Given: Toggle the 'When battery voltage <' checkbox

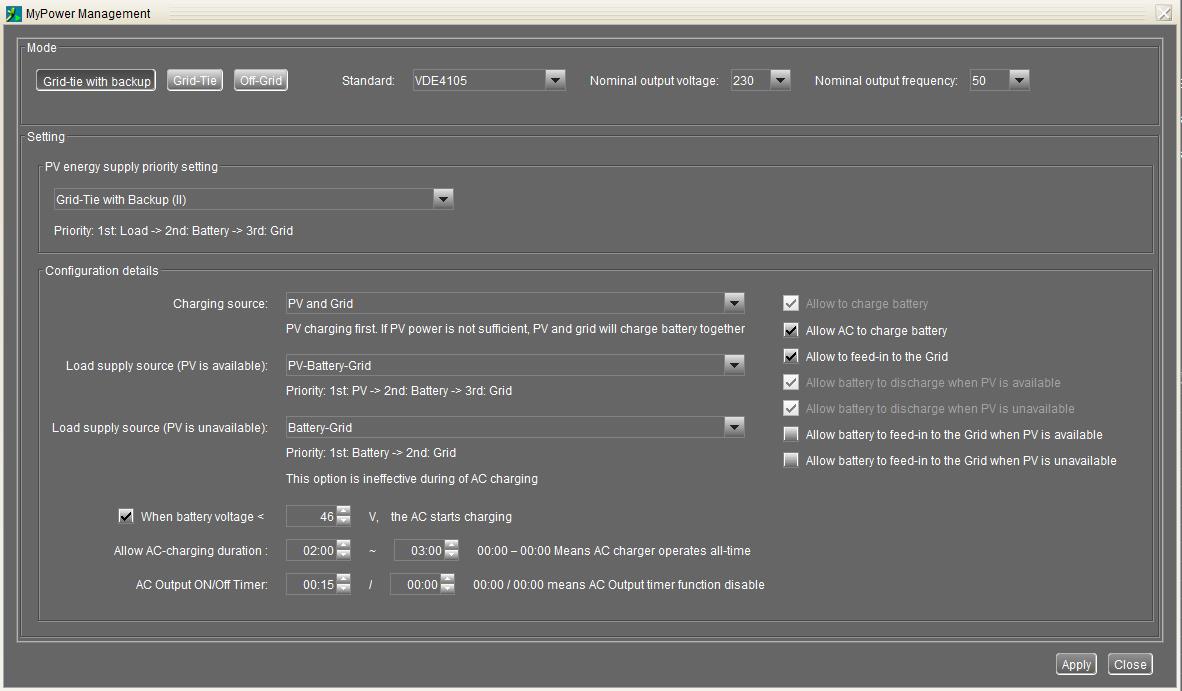Looking at the screenshot, I should pyautogui.click(x=126, y=516).
